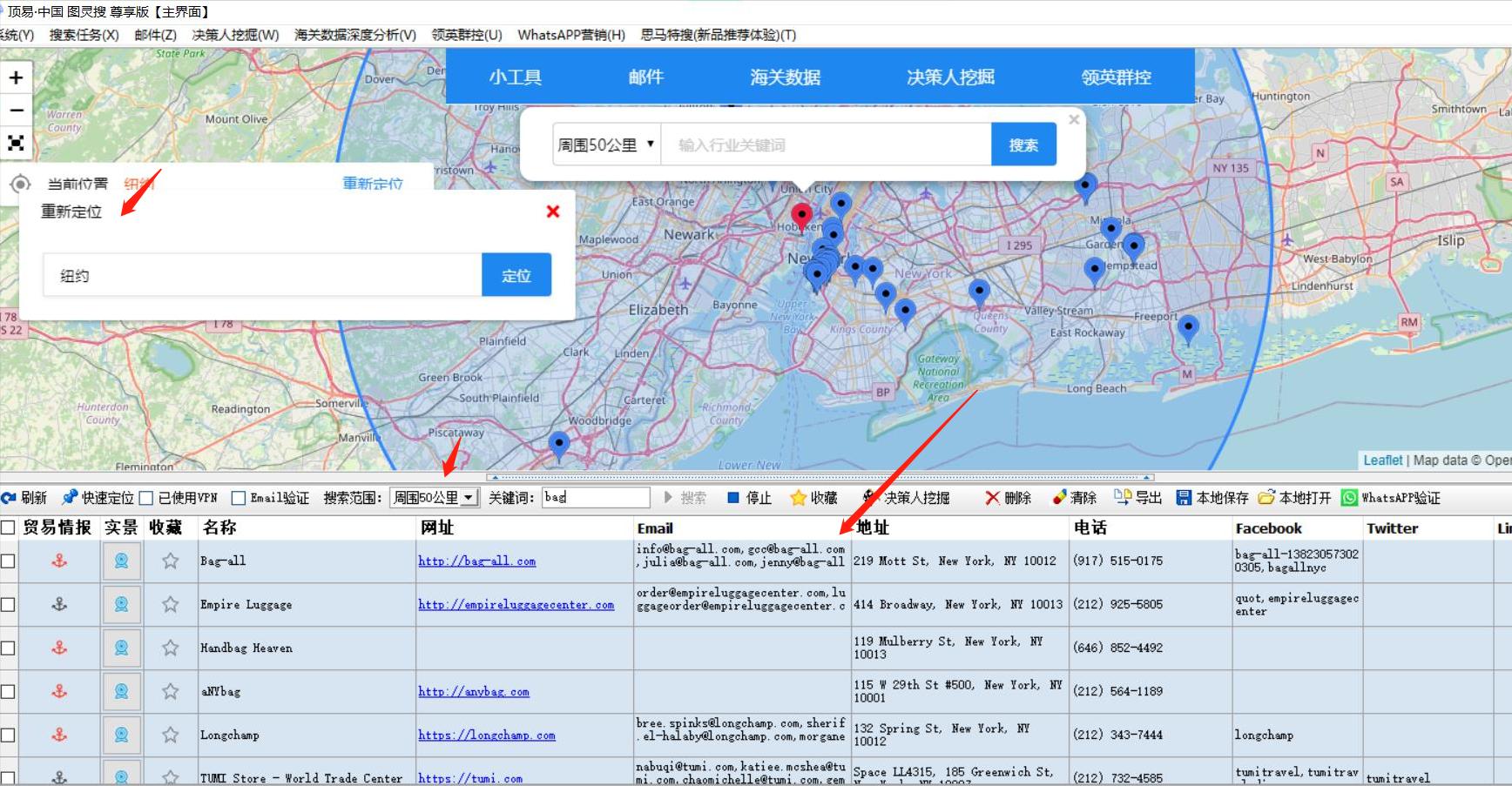Click the Leaflet attribution link

(1382, 460)
